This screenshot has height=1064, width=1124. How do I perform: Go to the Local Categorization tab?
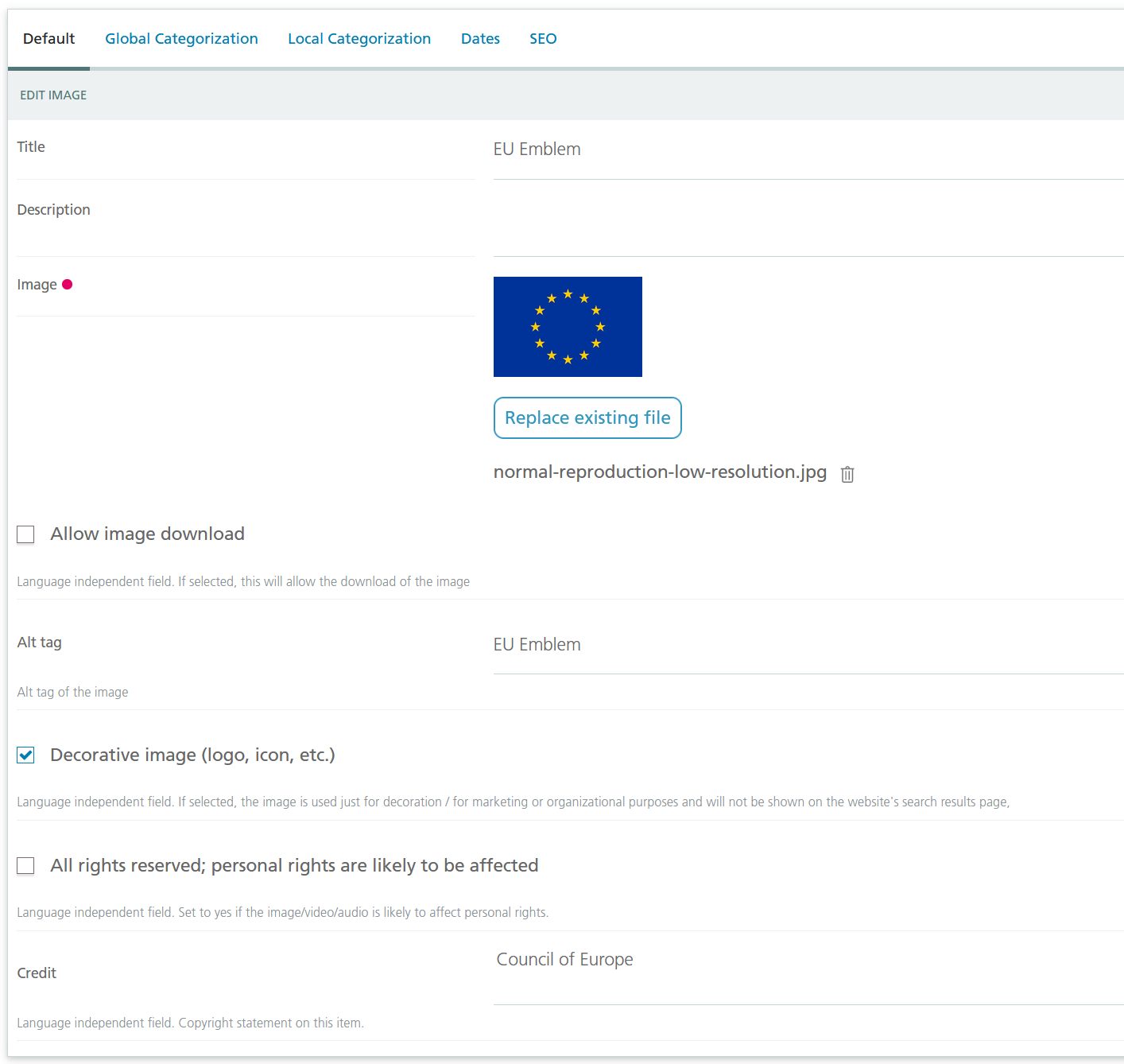359,39
